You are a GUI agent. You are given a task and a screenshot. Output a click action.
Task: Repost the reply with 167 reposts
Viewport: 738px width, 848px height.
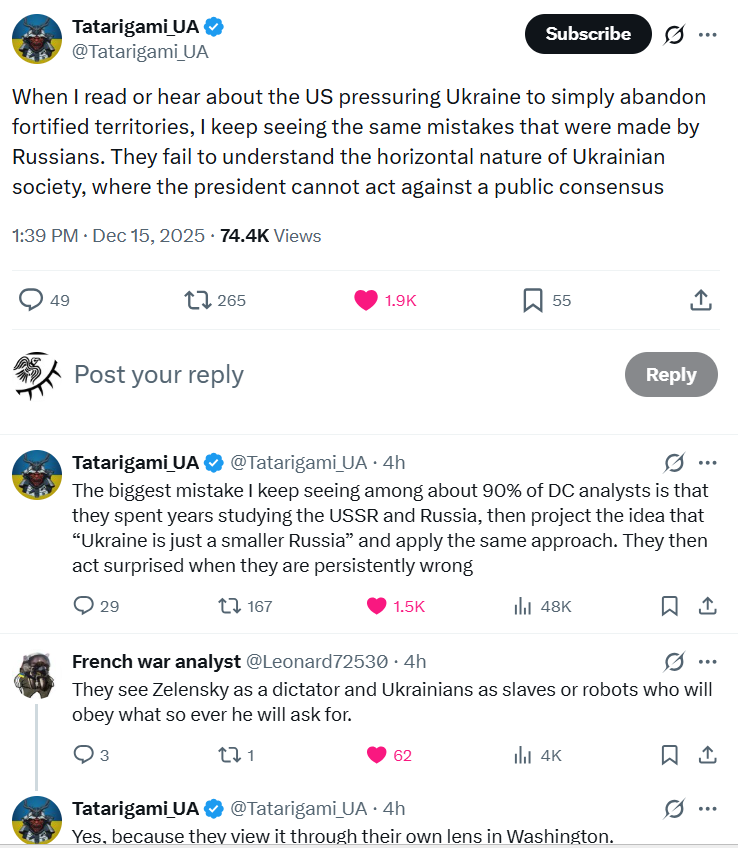(x=229, y=605)
